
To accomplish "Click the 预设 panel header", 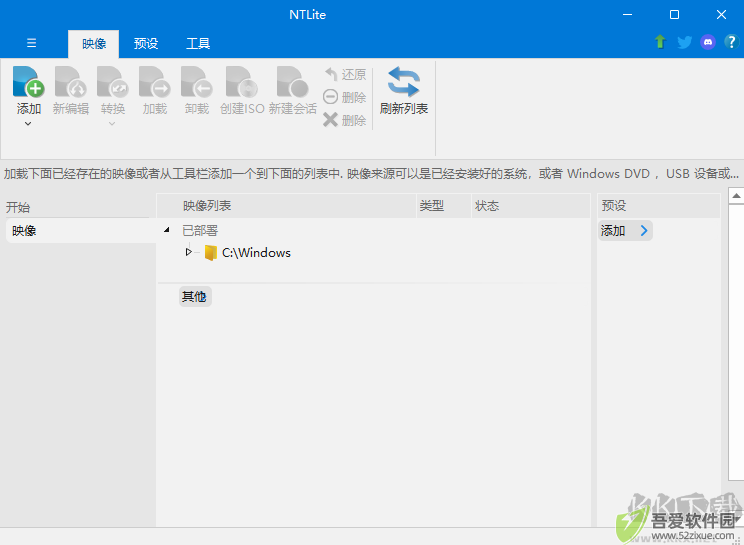I will point(659,205).
